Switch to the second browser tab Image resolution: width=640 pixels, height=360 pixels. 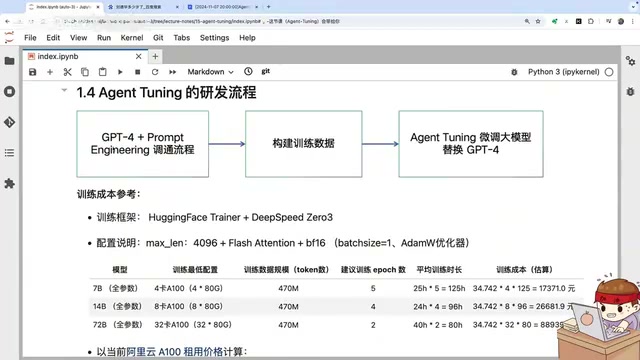coord(143,7)
